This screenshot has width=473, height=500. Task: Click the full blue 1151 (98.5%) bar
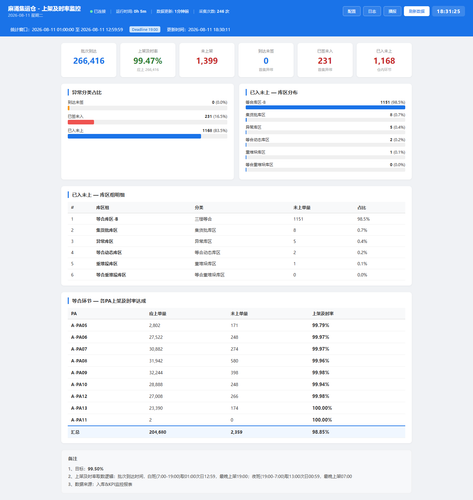(325, 107)
